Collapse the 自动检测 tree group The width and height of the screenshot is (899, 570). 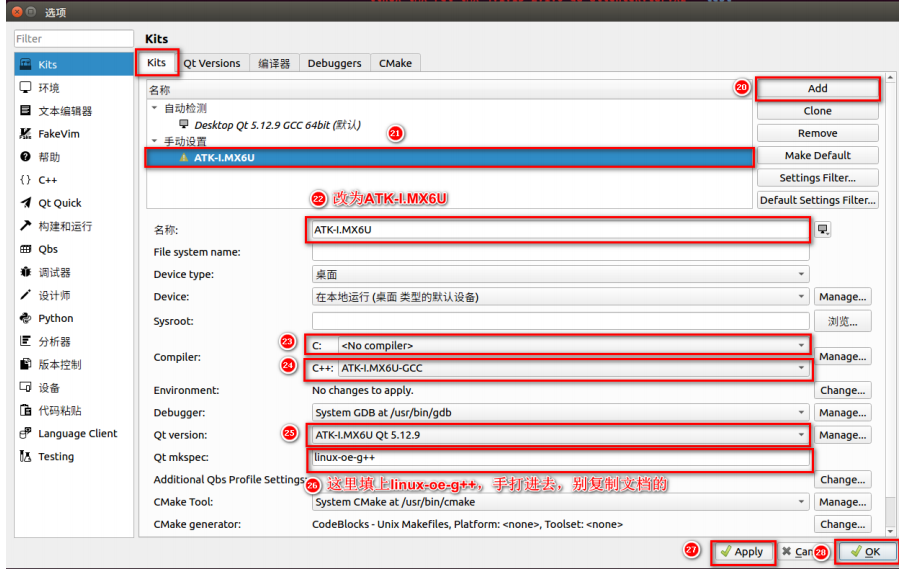(154, 108)
